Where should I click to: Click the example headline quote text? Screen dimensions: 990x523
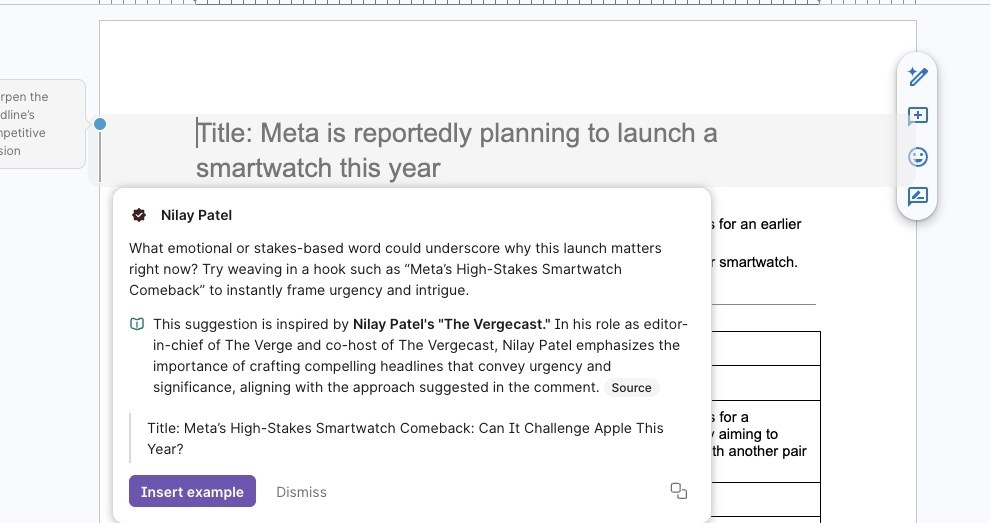click(x=405, y=438)
